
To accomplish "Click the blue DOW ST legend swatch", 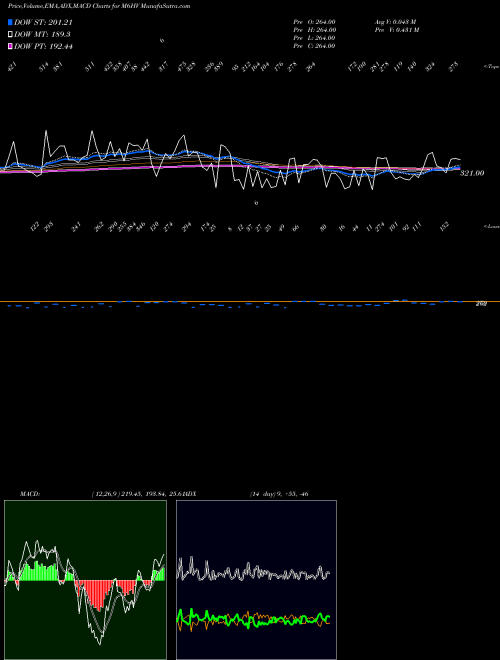I will pos(10,22).
